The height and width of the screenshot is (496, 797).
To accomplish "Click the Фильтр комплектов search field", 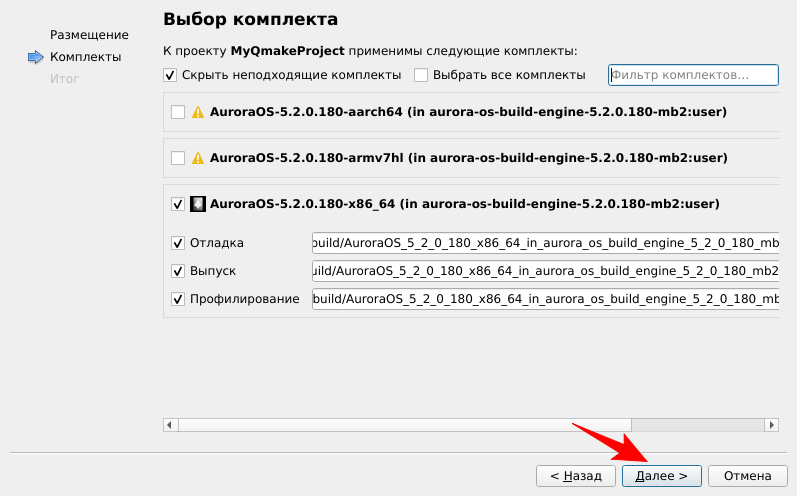I will pyautogui.click(x=692, y=75).
